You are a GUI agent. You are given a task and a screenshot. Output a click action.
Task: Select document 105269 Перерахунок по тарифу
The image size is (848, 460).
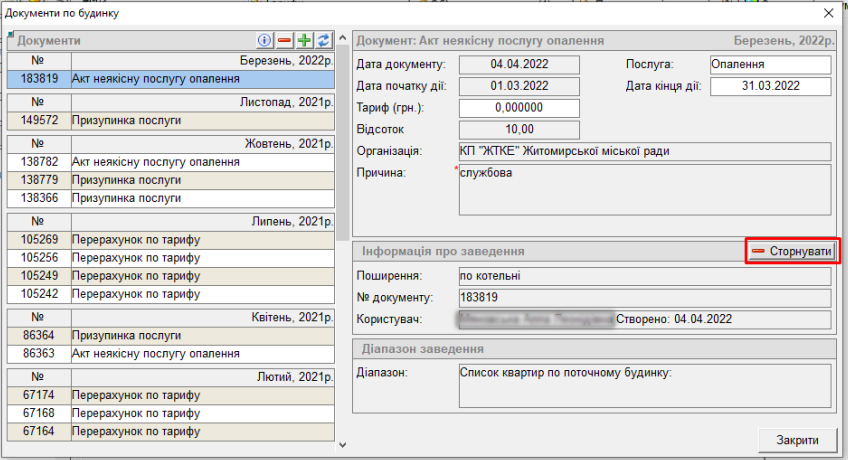coord(170,240)
